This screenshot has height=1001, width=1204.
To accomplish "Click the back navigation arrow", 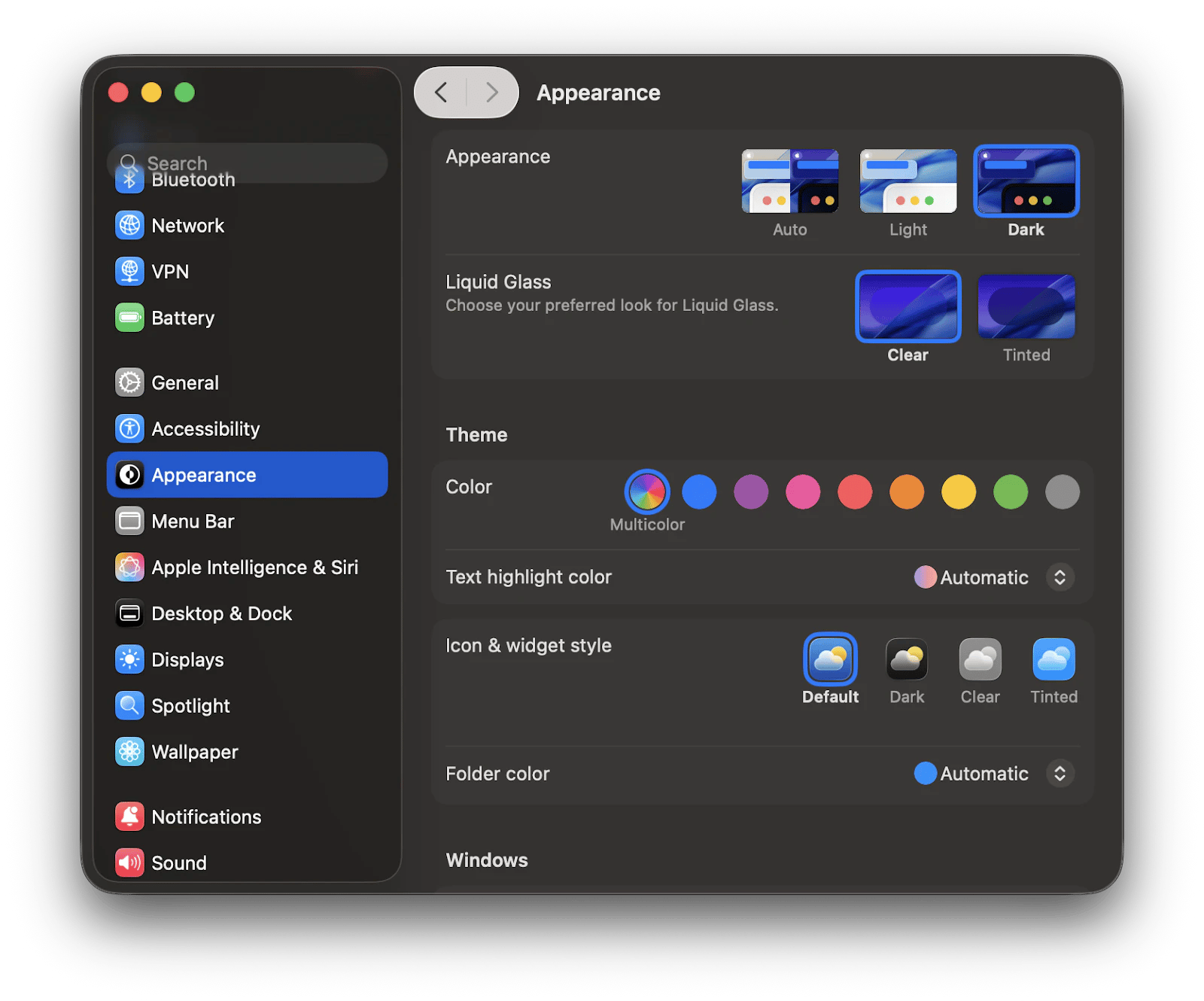I will (x=441, y=93).
